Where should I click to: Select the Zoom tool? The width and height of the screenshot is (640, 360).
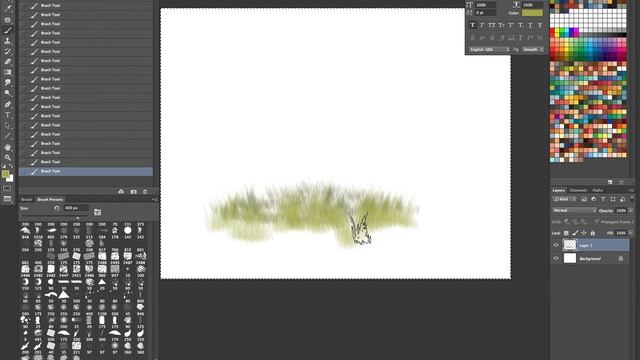[7, 158]
